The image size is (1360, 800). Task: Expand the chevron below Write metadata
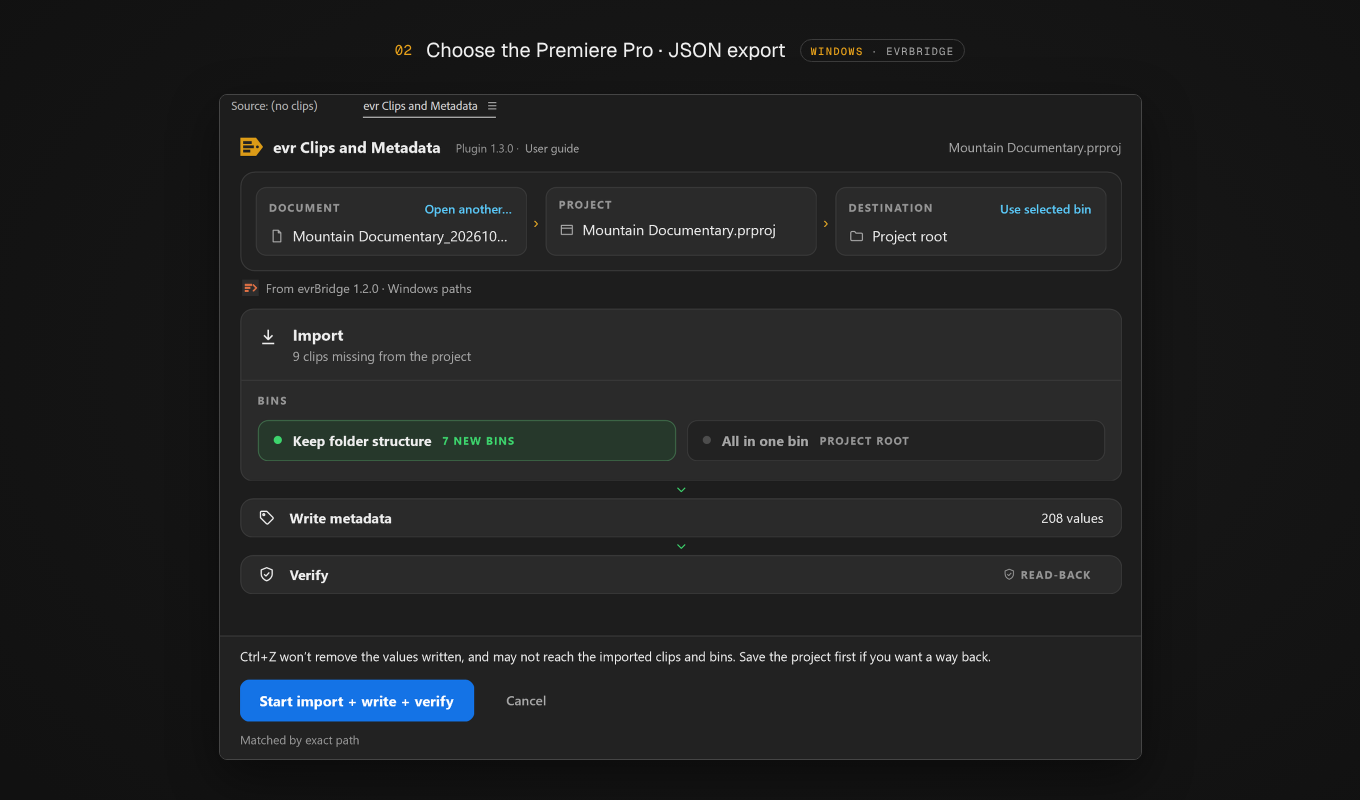pos(681,547)
